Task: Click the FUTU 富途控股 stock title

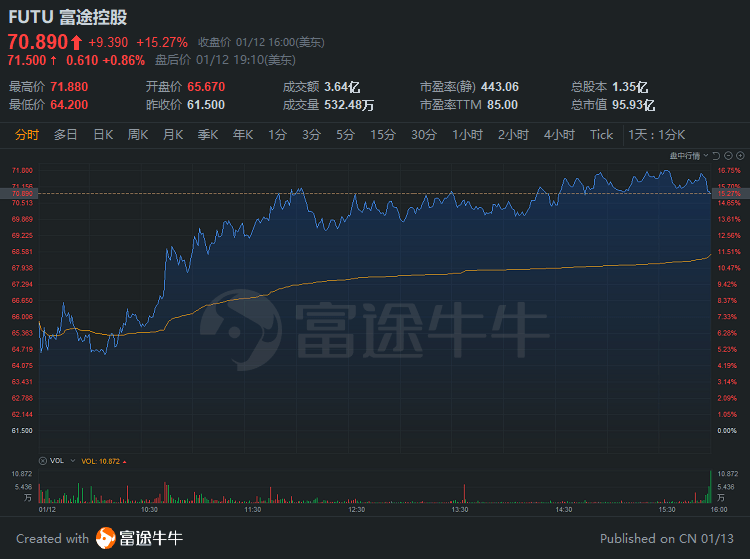Action: point(67,17)
